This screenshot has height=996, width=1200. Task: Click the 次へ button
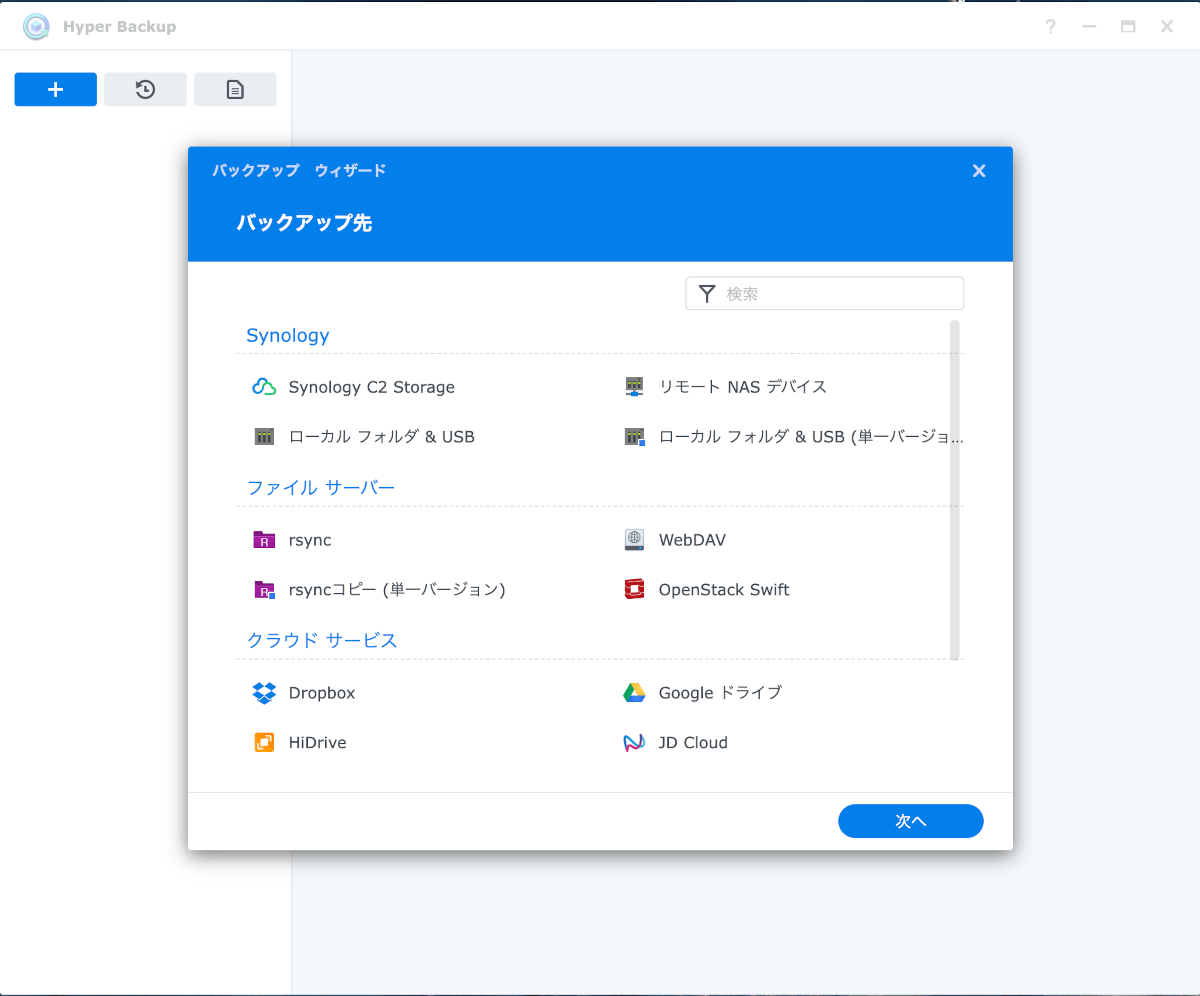911,821
